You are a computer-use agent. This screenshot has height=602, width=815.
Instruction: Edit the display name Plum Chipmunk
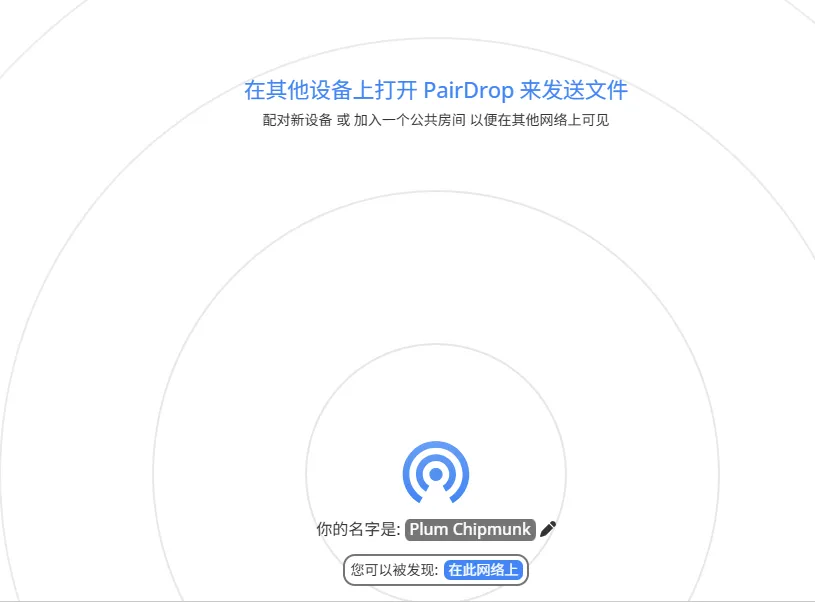[x=470, y=529]
